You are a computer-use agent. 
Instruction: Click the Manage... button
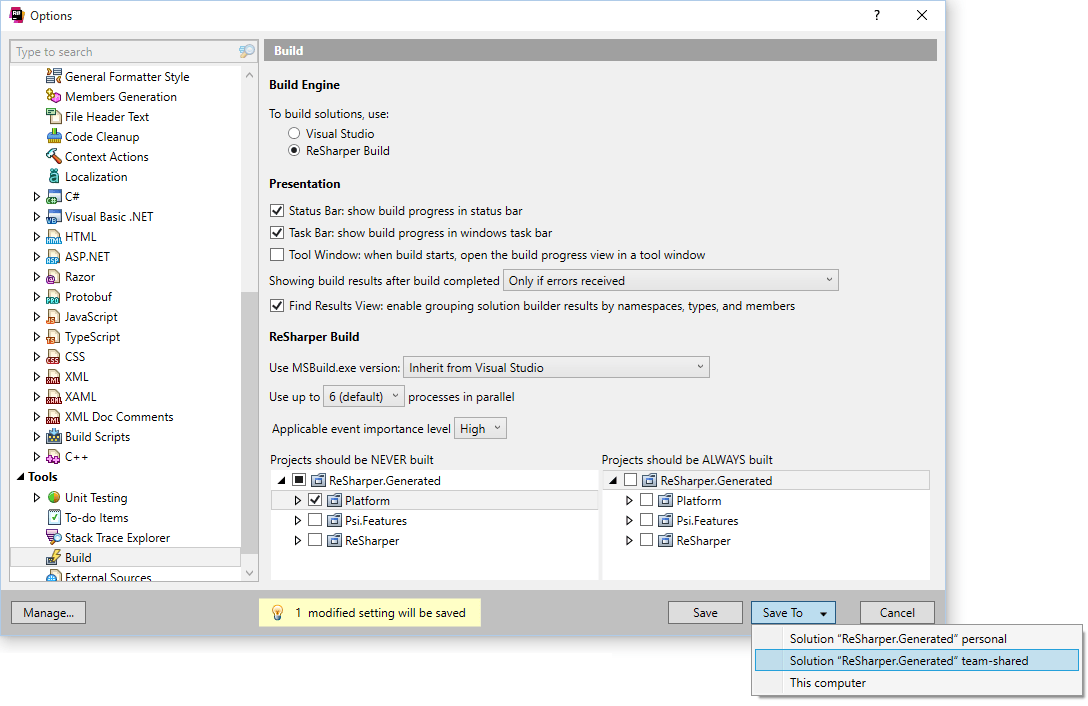(x=48, y=613)
